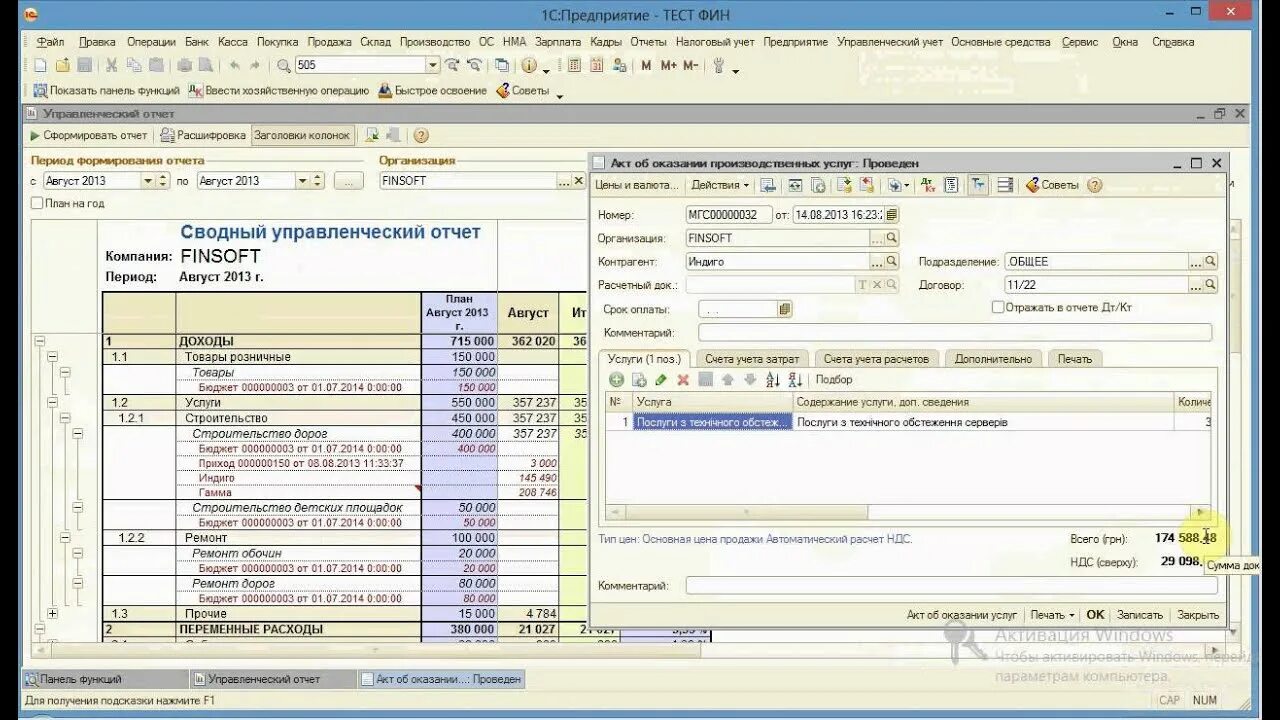Switch to Счета учета затрат tab
This screenshot has width=1280, height=720.
pos(752,358)
